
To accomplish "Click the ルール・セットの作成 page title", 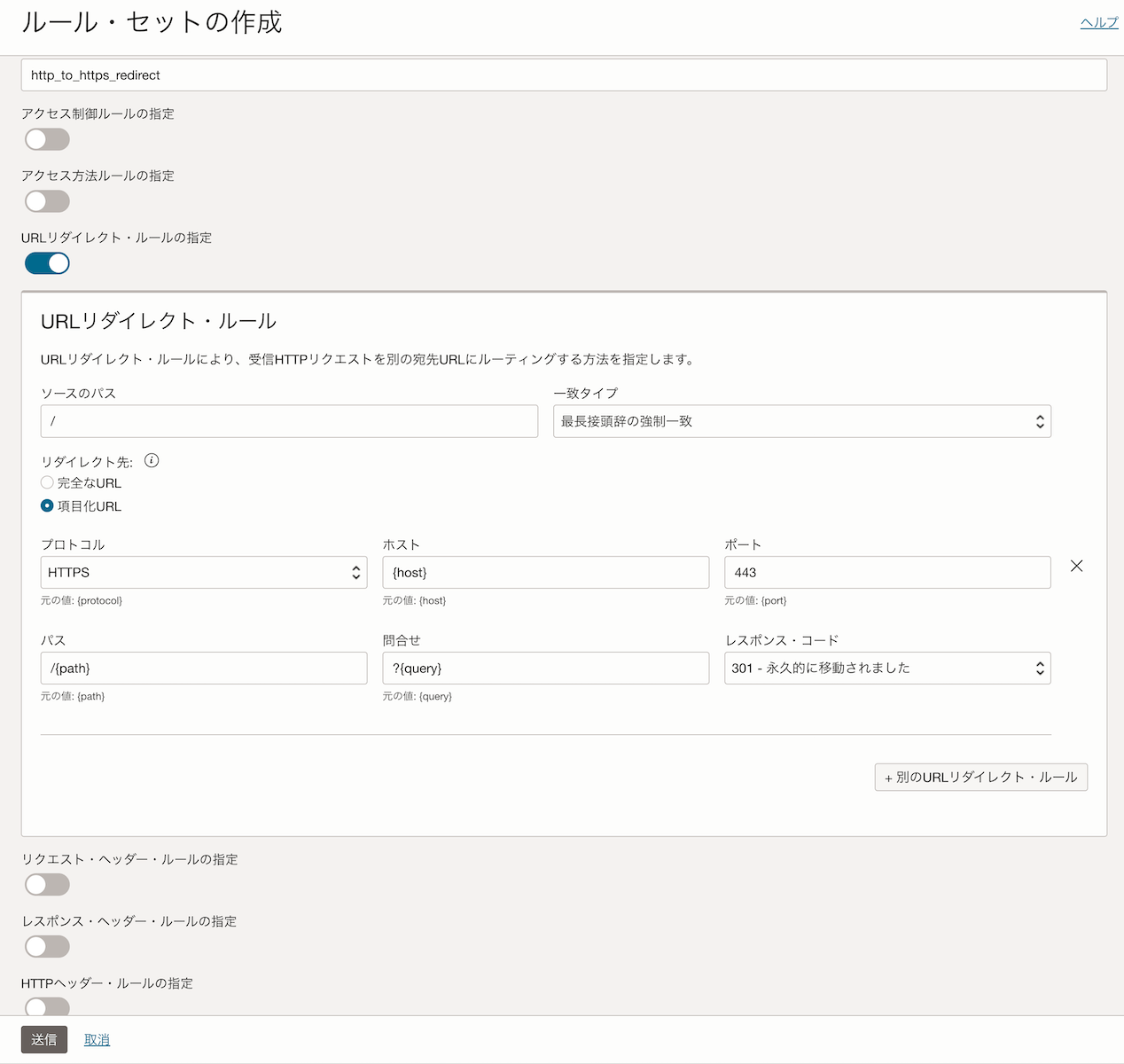I will 152,22.
